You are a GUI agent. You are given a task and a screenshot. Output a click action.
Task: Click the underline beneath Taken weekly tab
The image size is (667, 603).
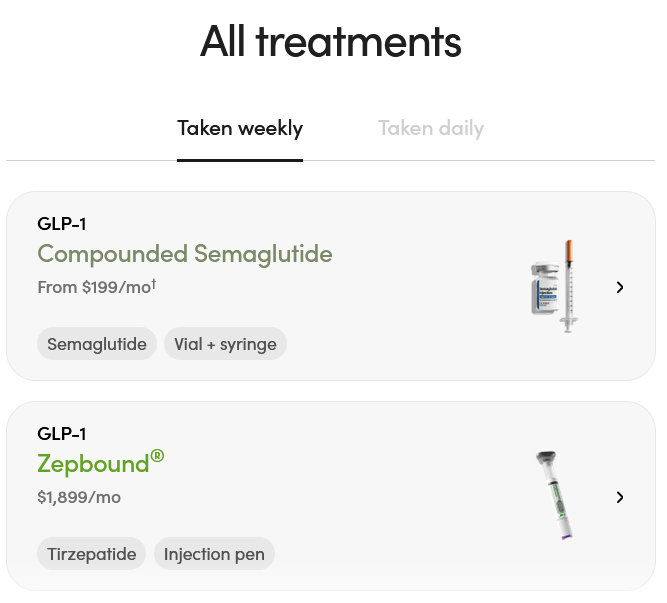point(240,159)
